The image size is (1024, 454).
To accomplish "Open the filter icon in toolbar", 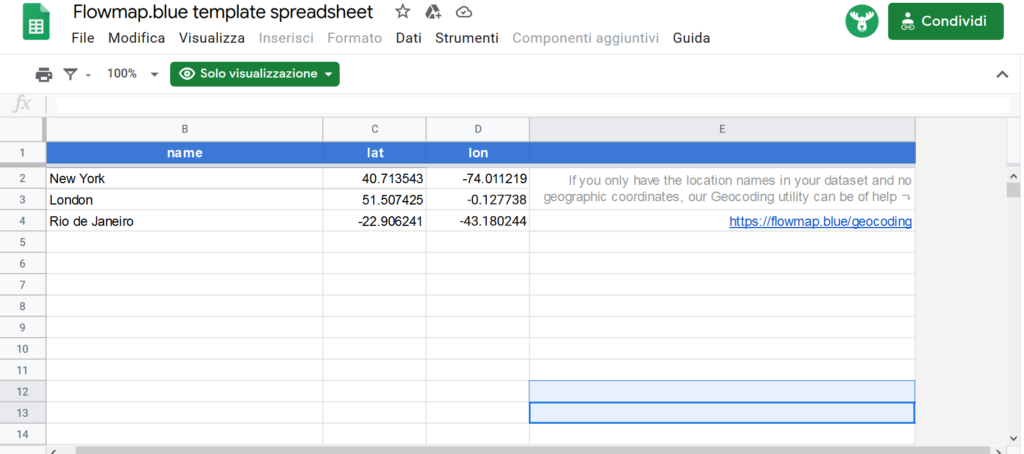I will click(70, 74).
